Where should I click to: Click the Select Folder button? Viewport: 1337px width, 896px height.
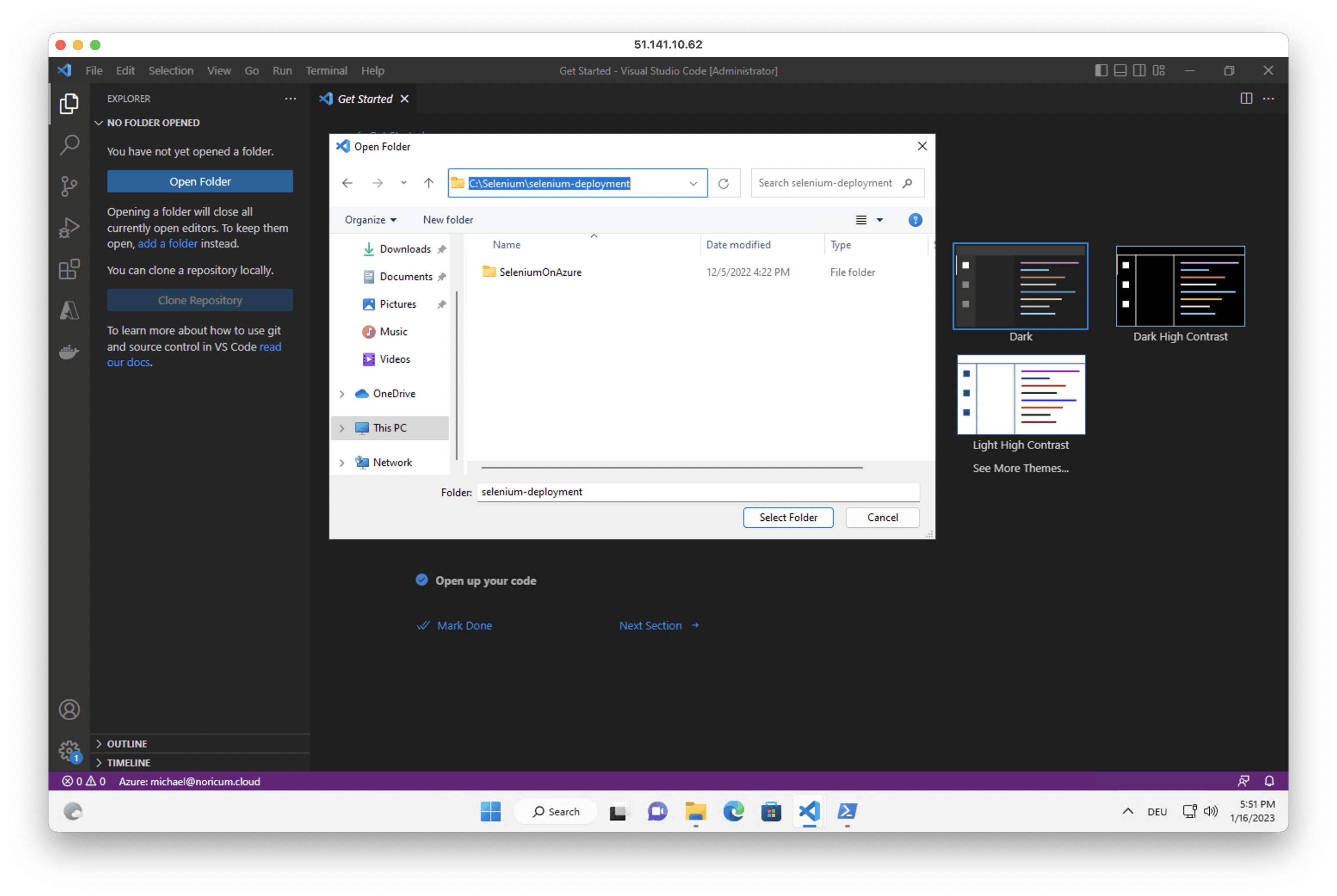pyautogui.click(x=788, y=517)
